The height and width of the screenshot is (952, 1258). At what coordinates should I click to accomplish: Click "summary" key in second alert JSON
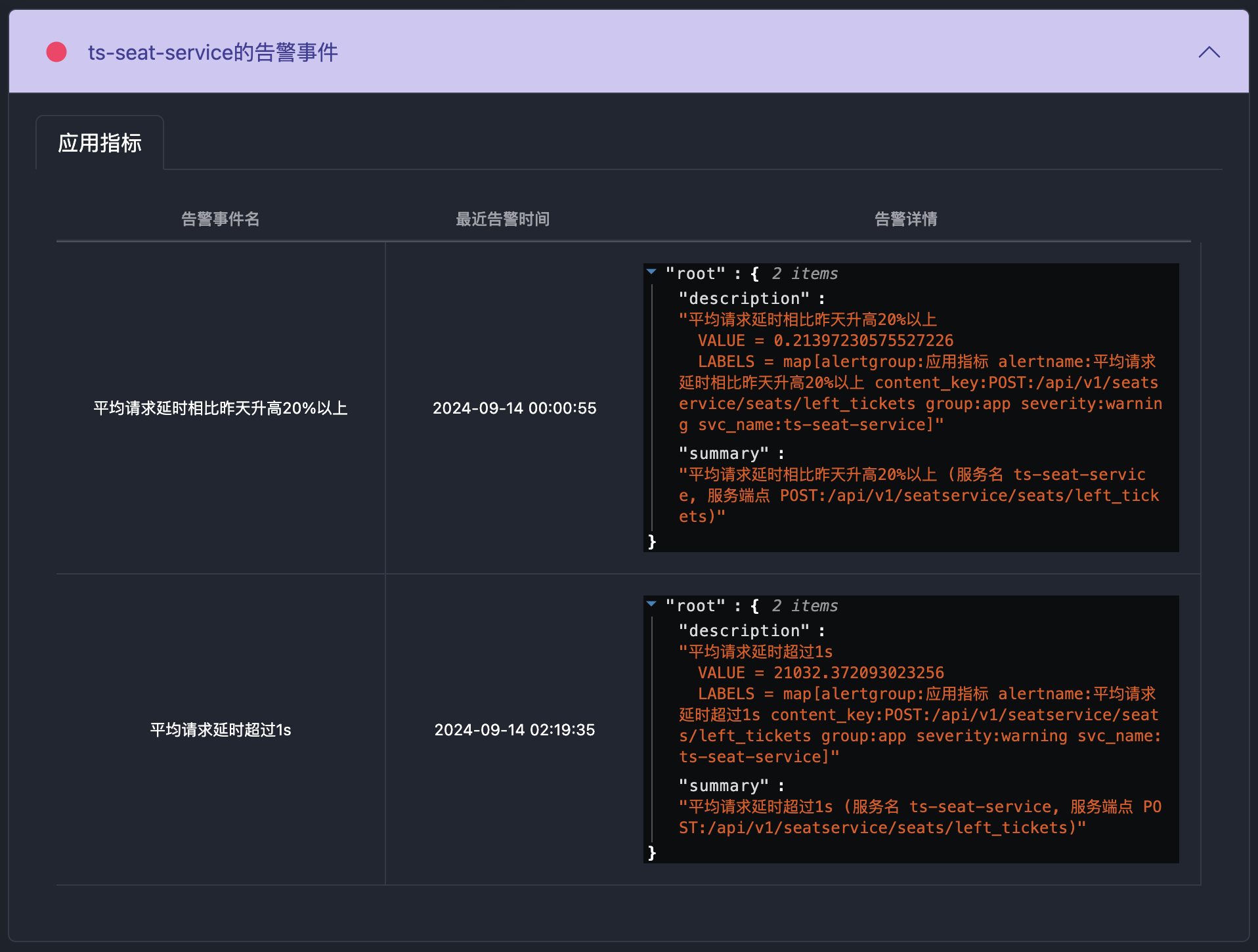tap(724, 786)
